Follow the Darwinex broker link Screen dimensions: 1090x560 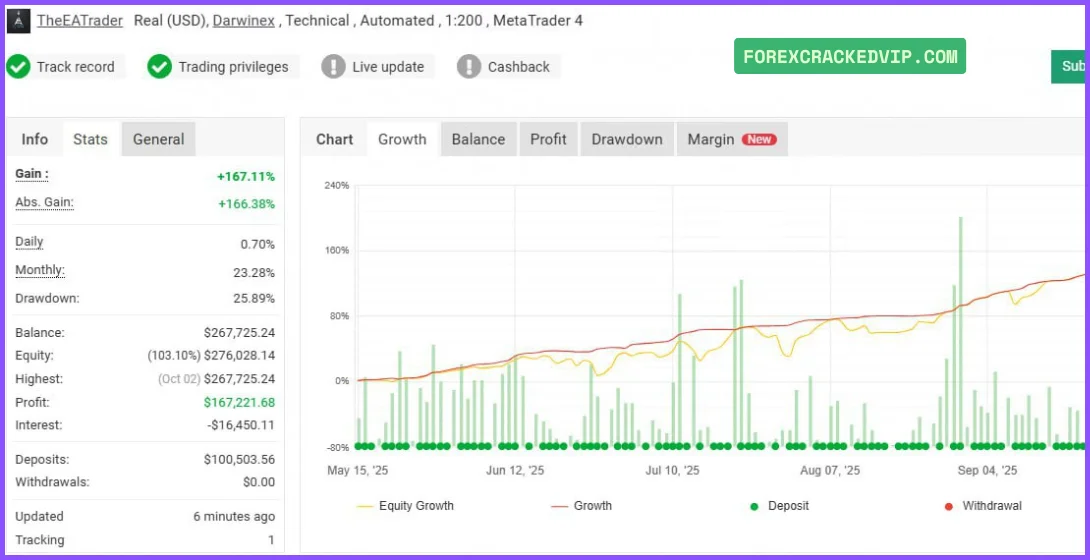245,20
